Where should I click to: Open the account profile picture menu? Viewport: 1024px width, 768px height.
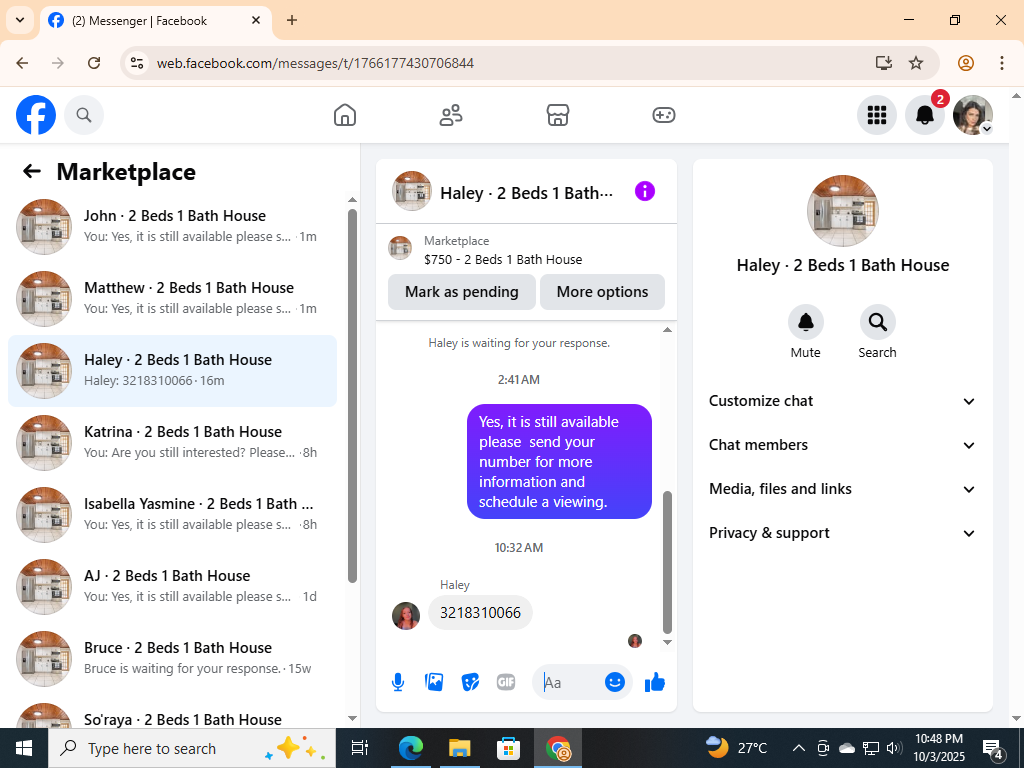pos(973,115)
